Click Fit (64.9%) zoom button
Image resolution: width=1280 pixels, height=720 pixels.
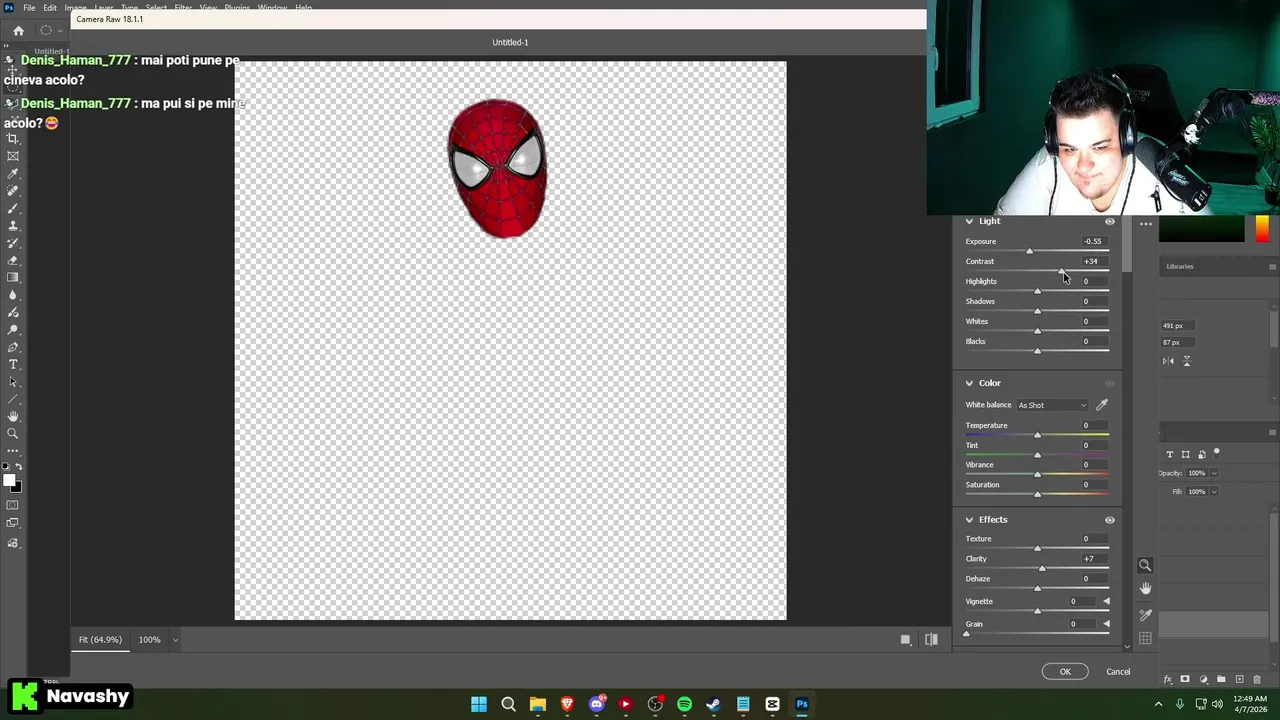coord(100,640)
